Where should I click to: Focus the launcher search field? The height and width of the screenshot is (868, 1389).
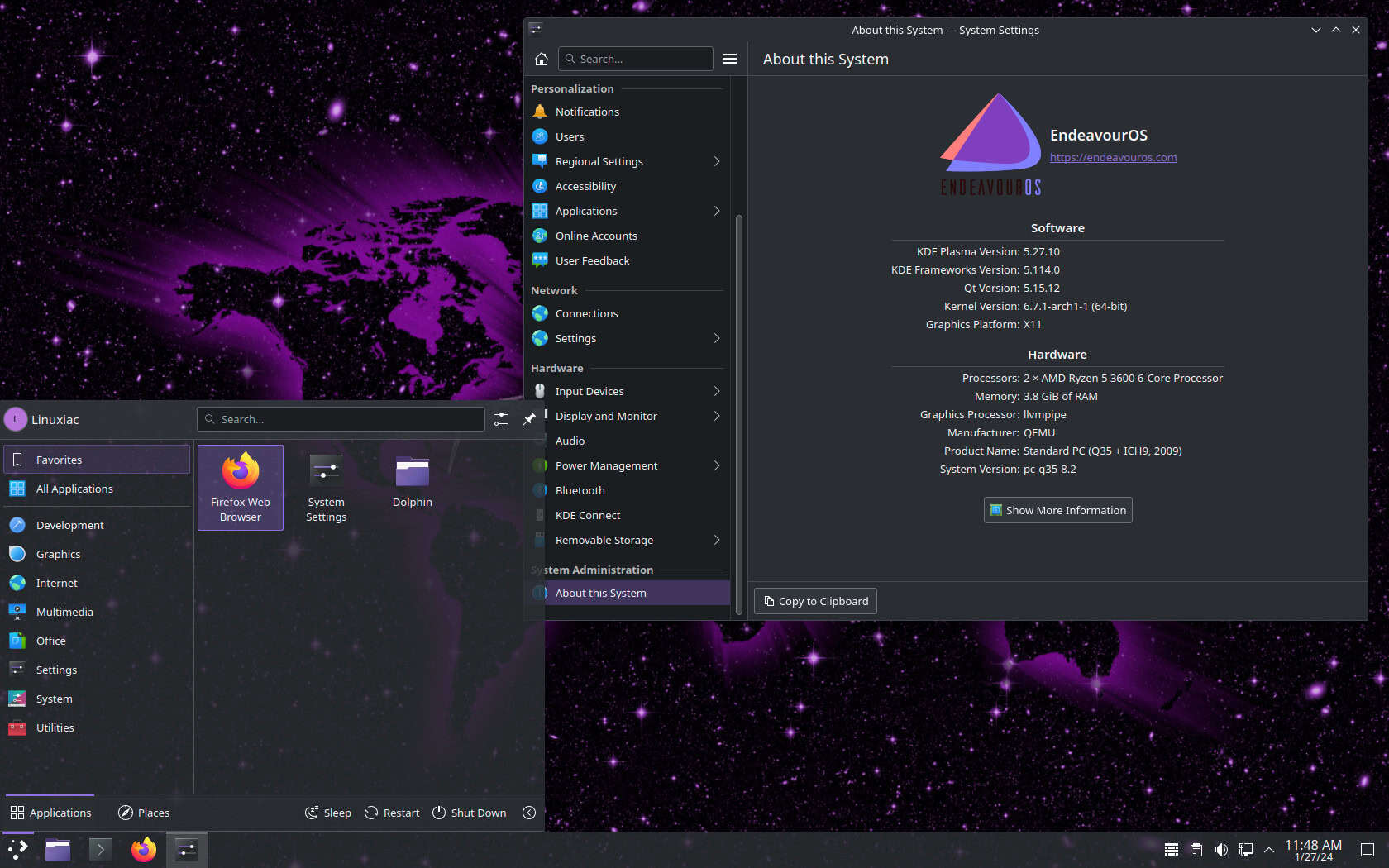[x=341, y=419]
